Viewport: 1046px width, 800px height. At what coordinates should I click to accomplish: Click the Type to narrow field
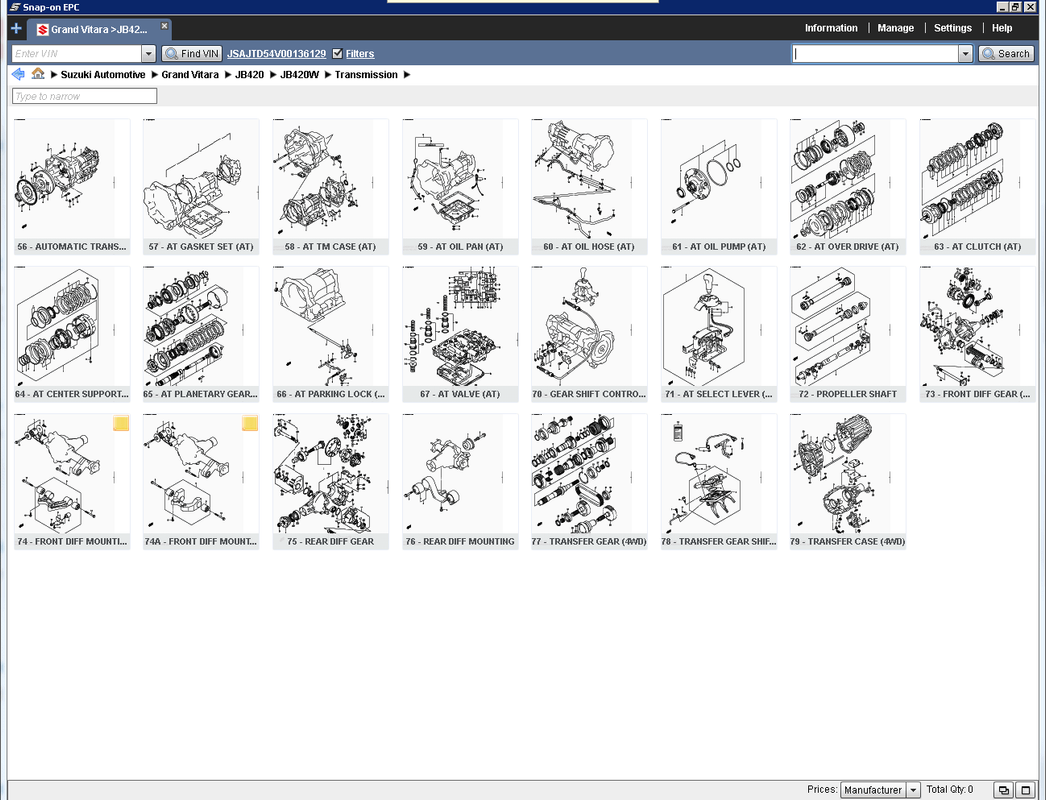click(84, 96)
